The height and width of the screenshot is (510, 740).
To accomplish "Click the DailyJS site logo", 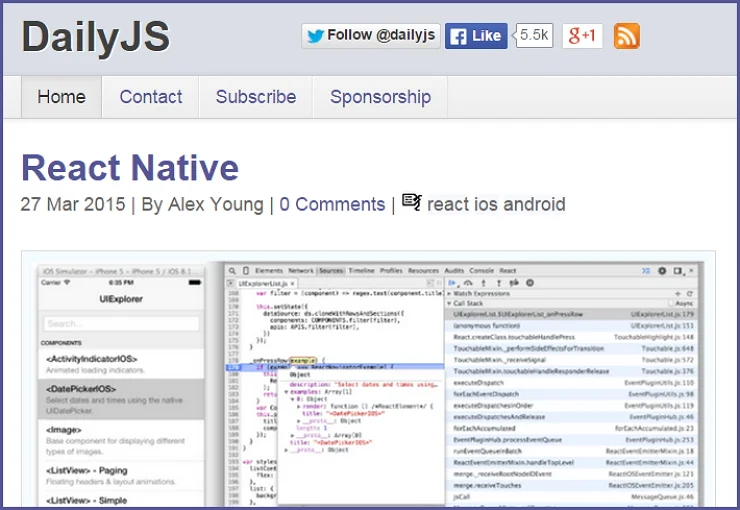I will coord(96,37).
